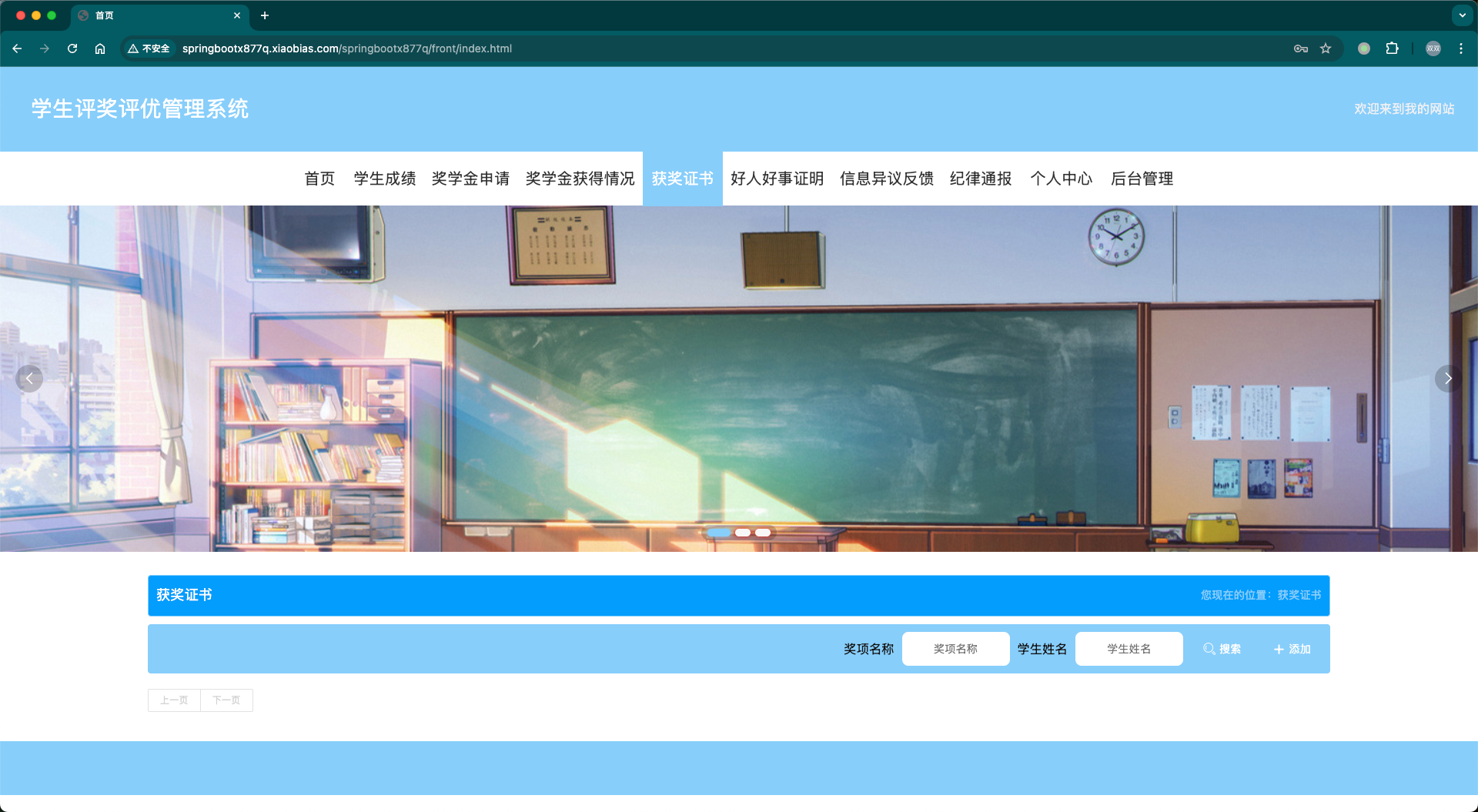This screenshot has height=812, width=1478.
Task: Bookmark this page with the star
Action: click(x=1326, y=48)
